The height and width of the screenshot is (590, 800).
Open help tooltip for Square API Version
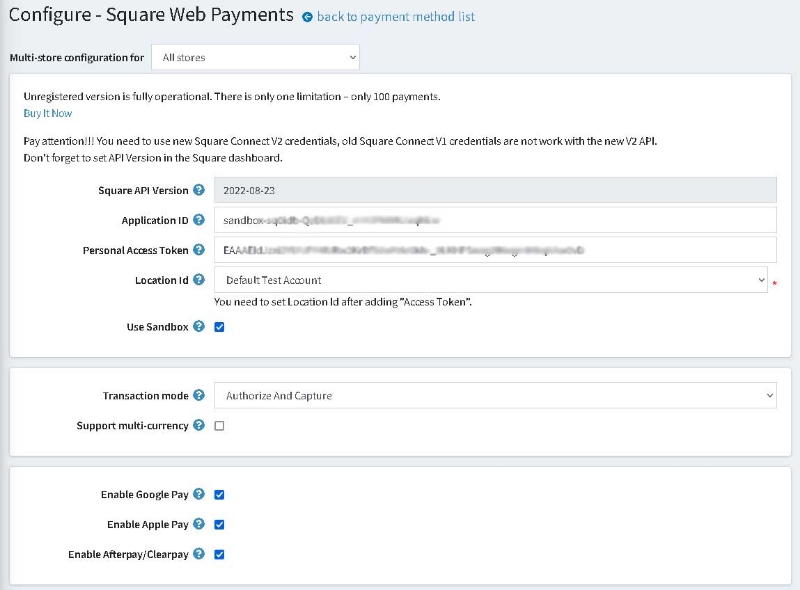click(x=199, y=190)
